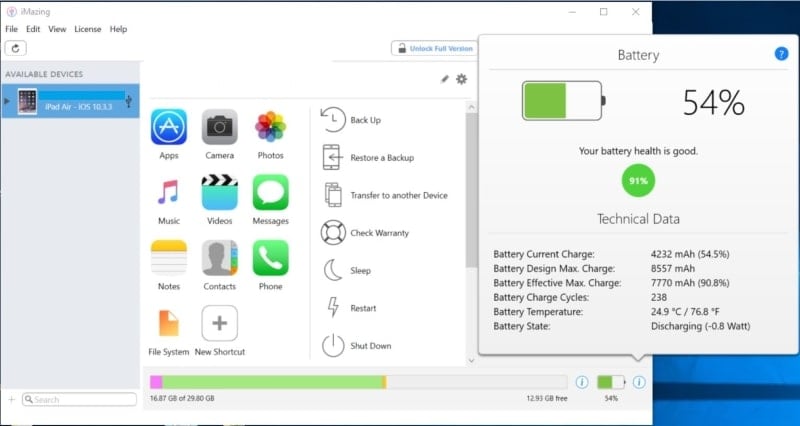This screenshot has height=426, width=800.
Task: Click the scrollbar up arrow
Action: 471,107
